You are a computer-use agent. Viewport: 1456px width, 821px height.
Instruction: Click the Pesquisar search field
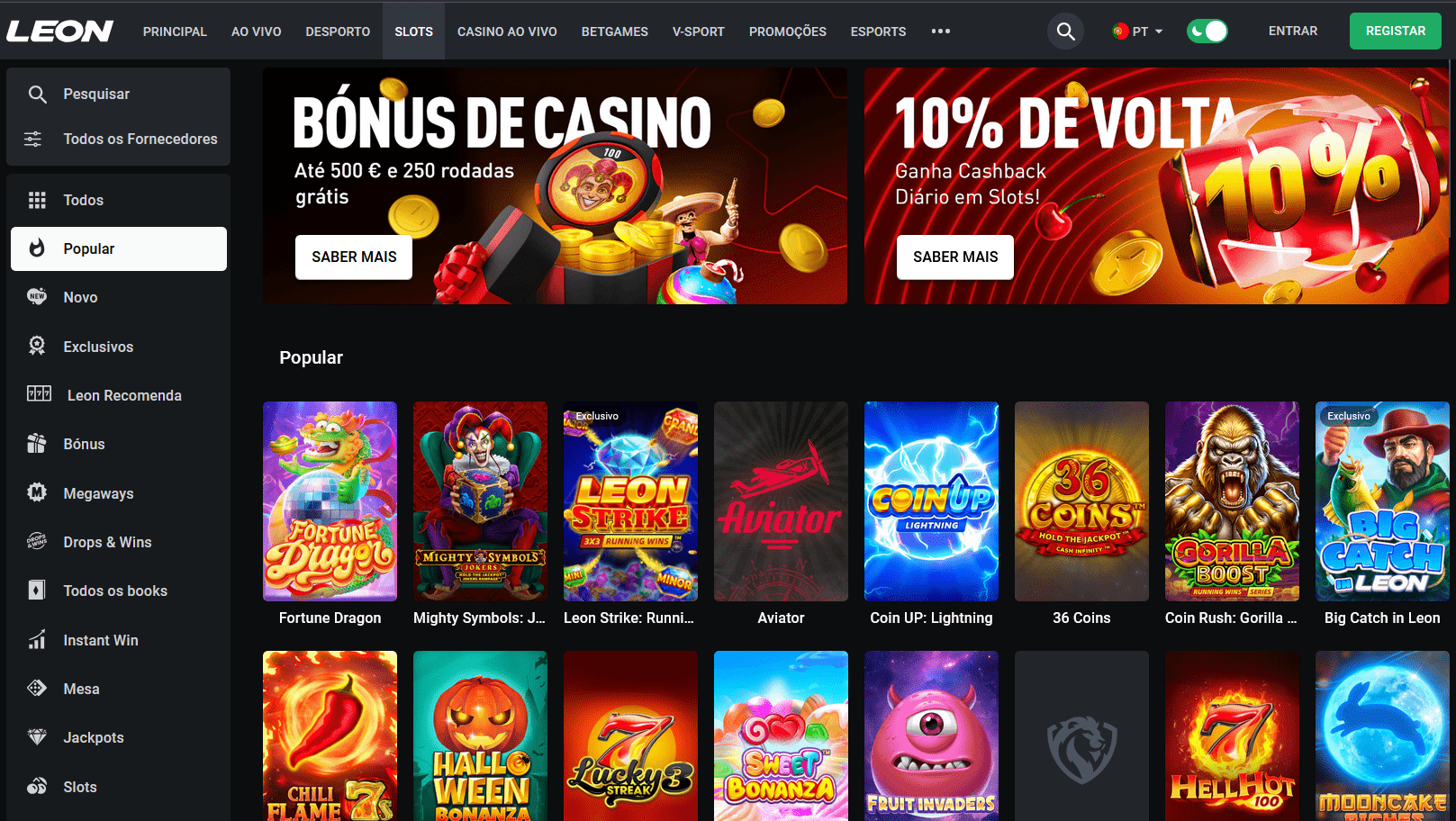(x=119, y=94)
